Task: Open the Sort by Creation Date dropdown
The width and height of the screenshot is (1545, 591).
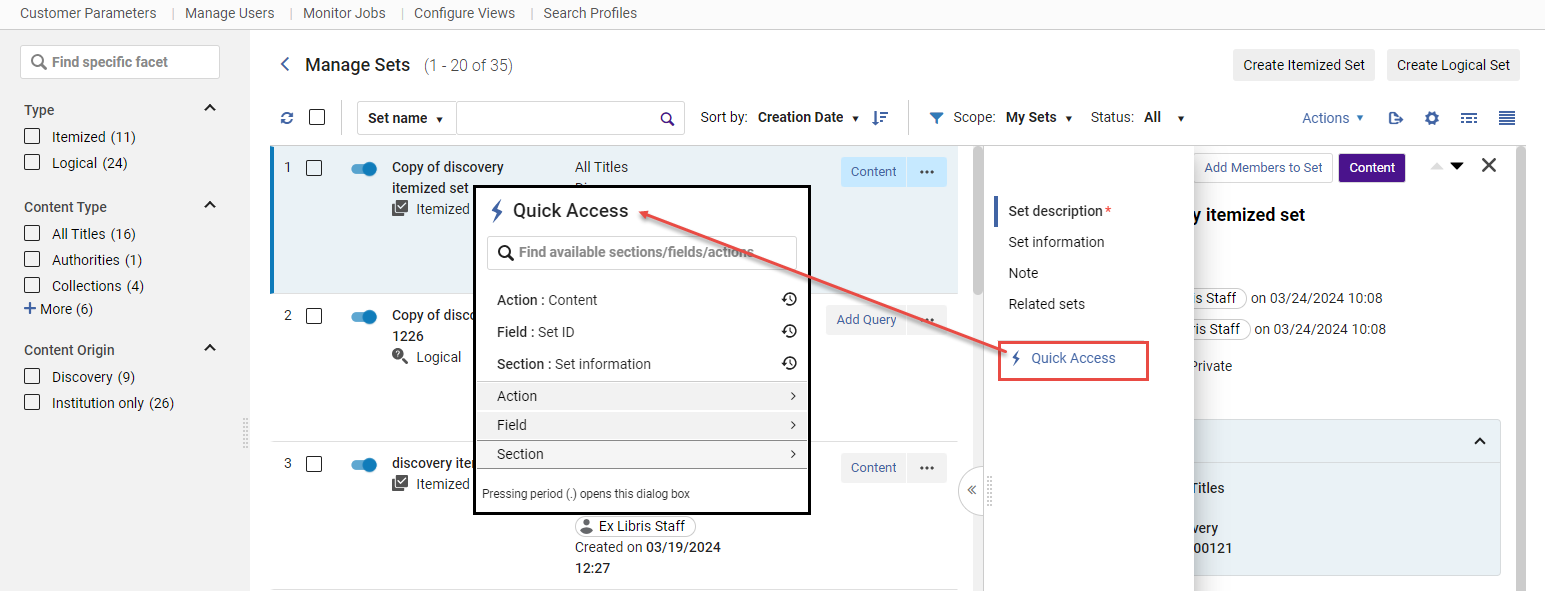Action: (x=809, y=118)
